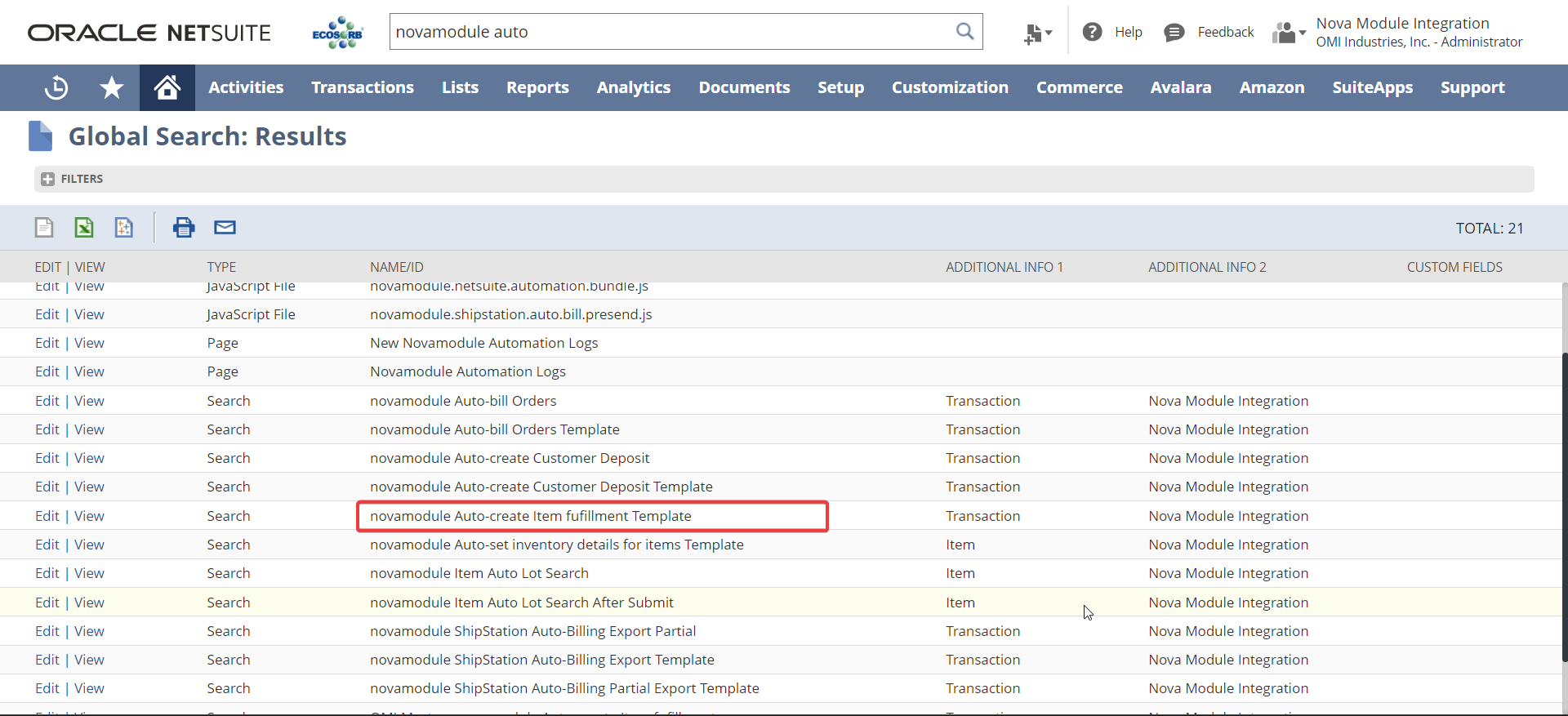Open the Reports menu
This screenshot has width=1568, height=716.
[537, 87]
